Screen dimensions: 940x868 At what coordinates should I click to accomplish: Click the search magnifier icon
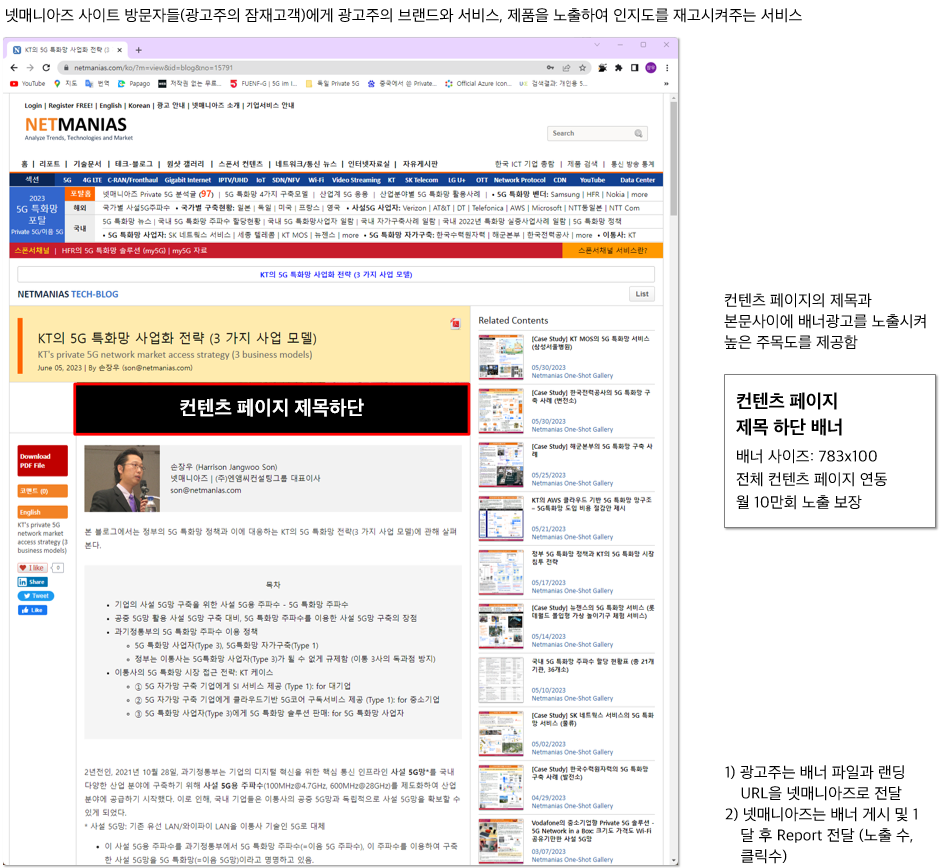point(638,133)
